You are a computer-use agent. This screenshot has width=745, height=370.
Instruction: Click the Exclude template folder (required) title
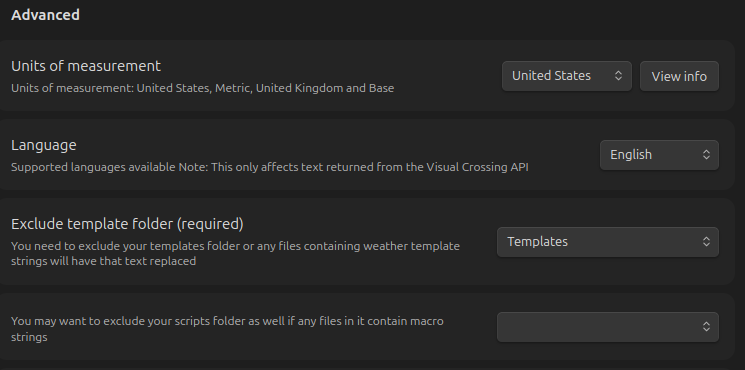click(x=127, y=224)
